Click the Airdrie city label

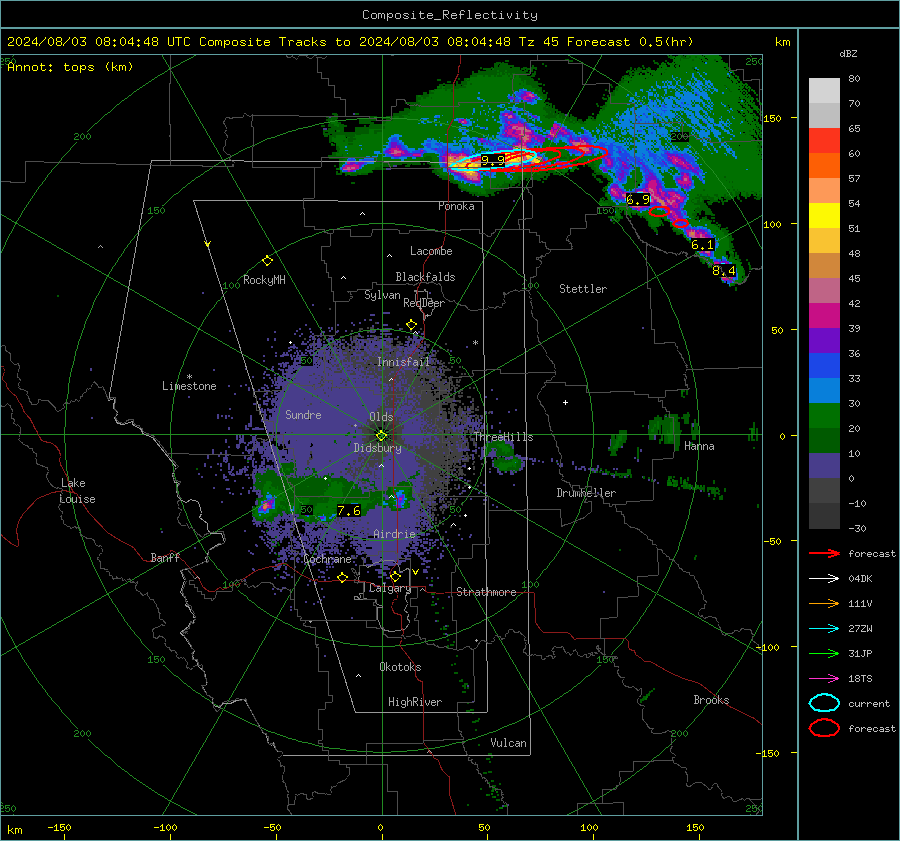click(394, 534)
